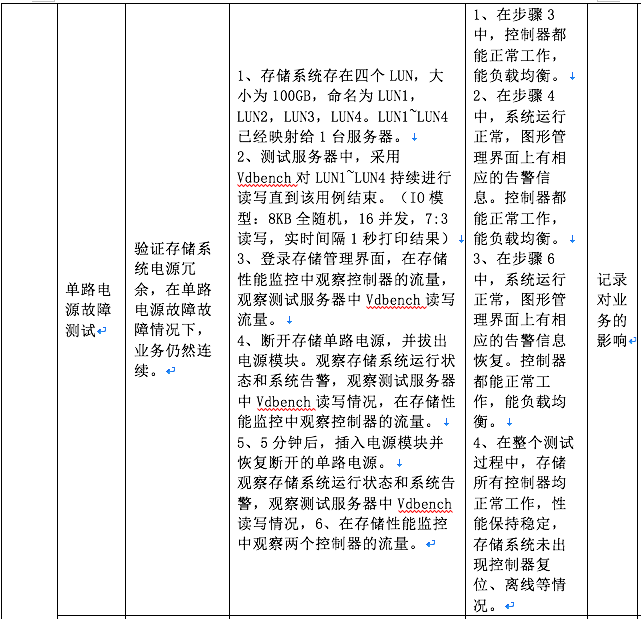Screen dimensions: 641x619
Task: Click the line '1、存储系统存在四个 LUN，大'
Action: (341, 76)
